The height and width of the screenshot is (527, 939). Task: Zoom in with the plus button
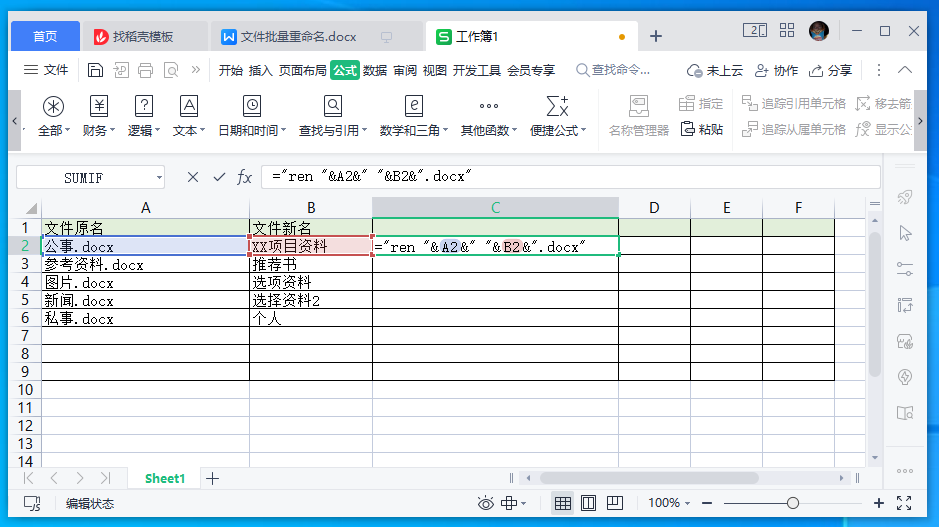(x=879, y=503)
